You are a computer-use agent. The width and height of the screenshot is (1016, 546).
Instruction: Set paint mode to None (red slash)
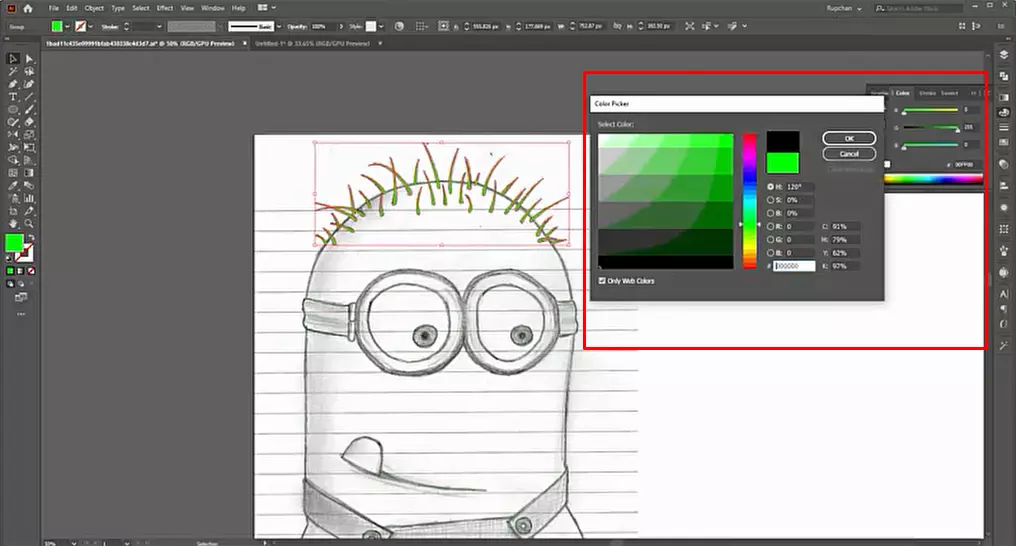(31, 271)
